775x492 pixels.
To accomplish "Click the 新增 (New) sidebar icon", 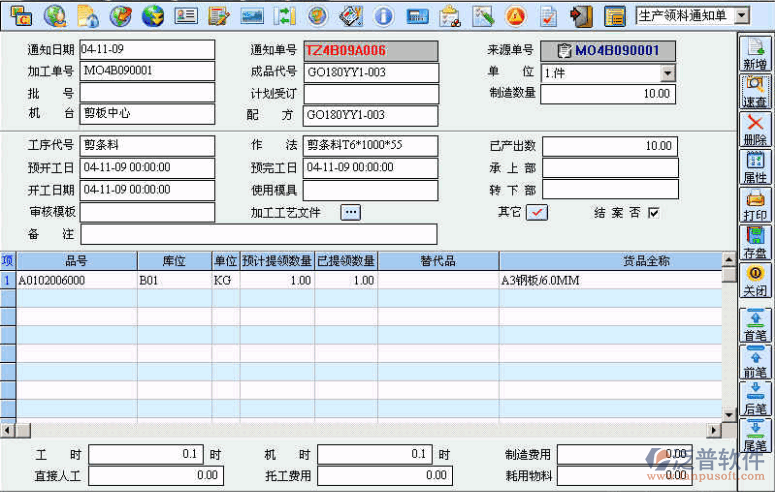I will [x=755, y=52].
